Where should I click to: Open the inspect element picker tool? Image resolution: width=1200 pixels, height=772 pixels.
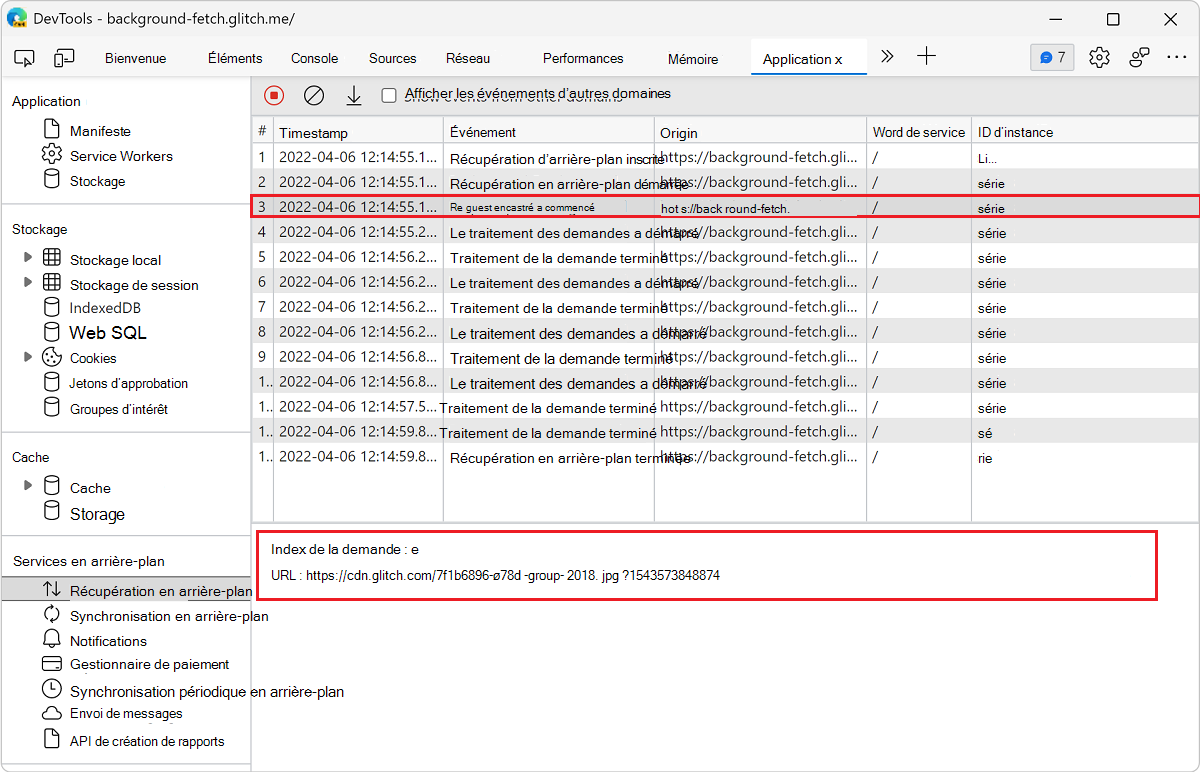(x=25, y=58)
